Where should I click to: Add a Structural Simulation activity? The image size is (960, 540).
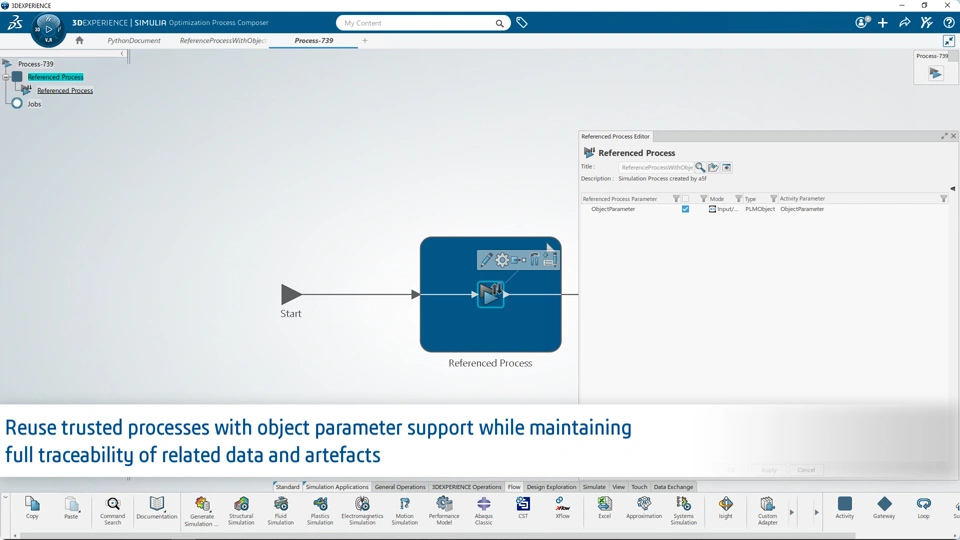pyautogui.click(x=241, y=511)
